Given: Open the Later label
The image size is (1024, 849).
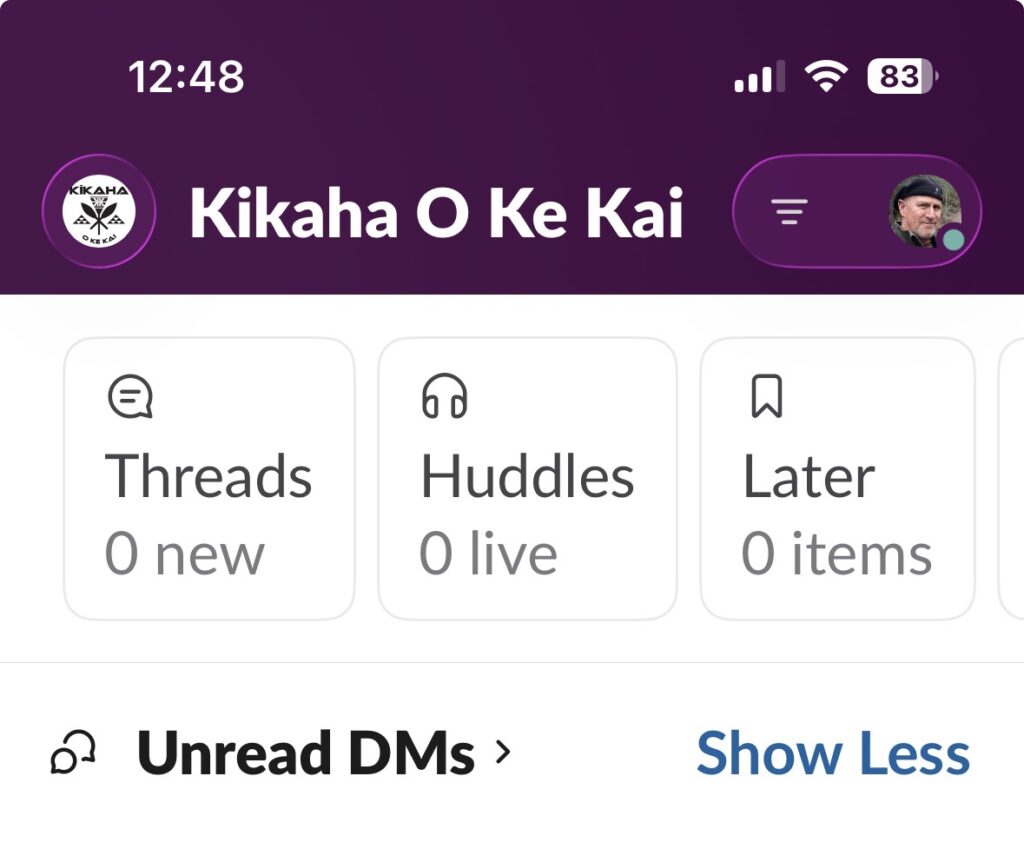Looking at the screenshot, I should coord(808,476).
